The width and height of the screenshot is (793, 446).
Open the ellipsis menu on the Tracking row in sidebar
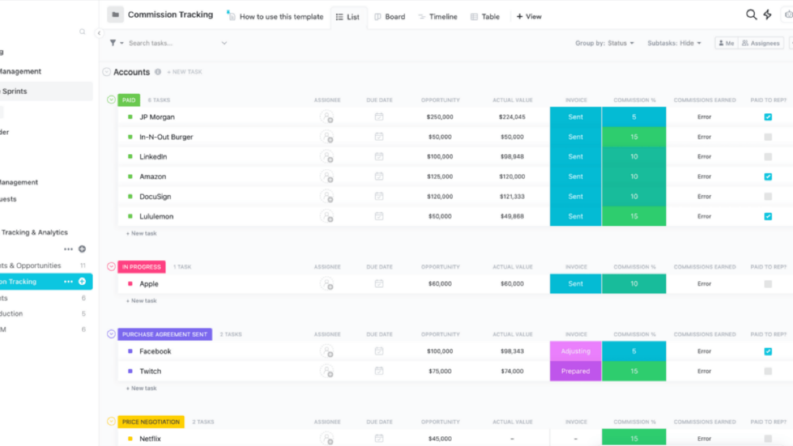click(x=68, y=281)
